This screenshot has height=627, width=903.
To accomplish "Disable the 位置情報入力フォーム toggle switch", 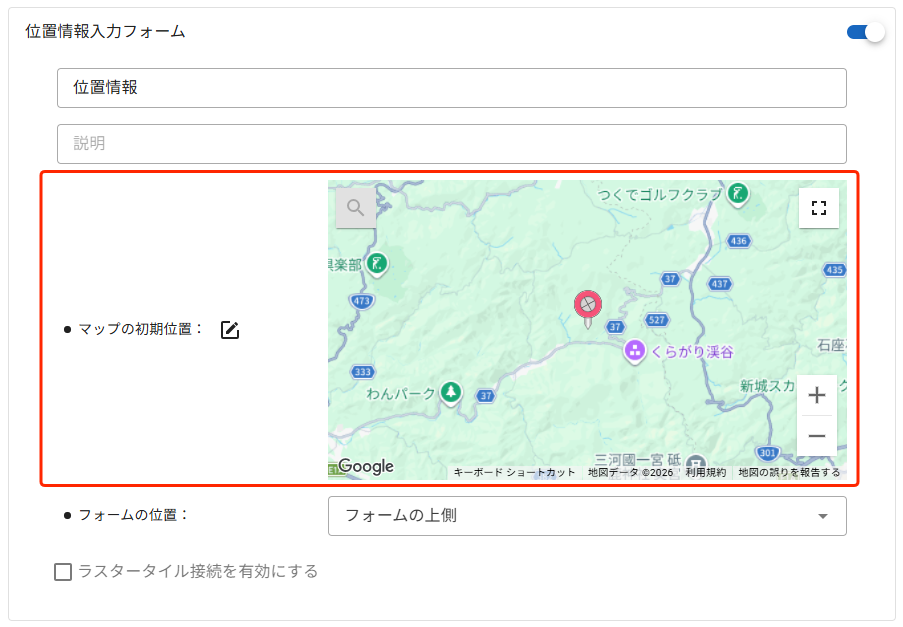I will [x=865, y=32].
